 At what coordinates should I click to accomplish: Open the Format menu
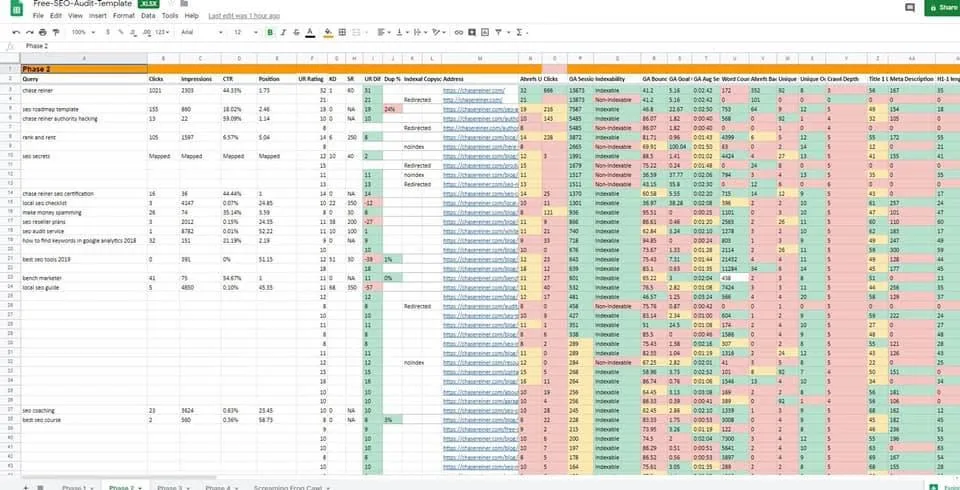tap(124, 15)
